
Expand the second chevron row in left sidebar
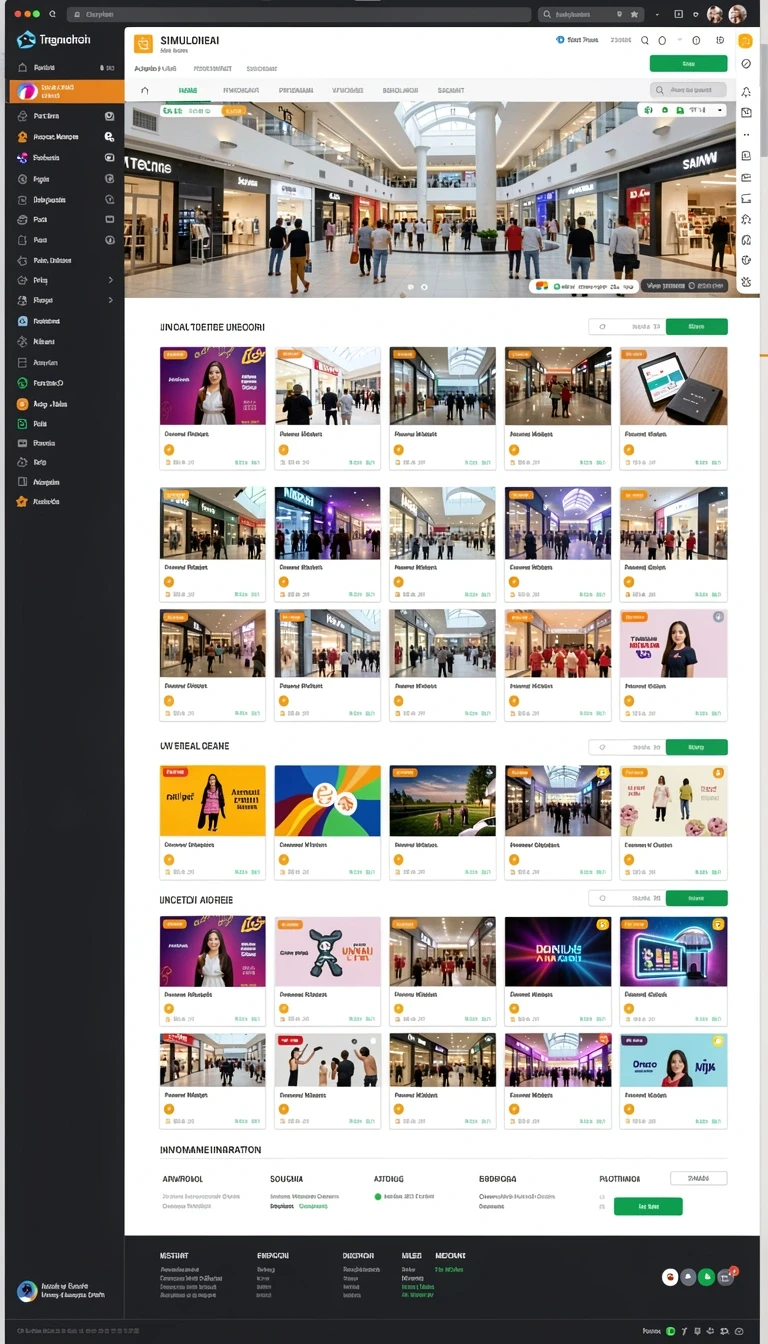pyautogui.click(x=110, y=300)
